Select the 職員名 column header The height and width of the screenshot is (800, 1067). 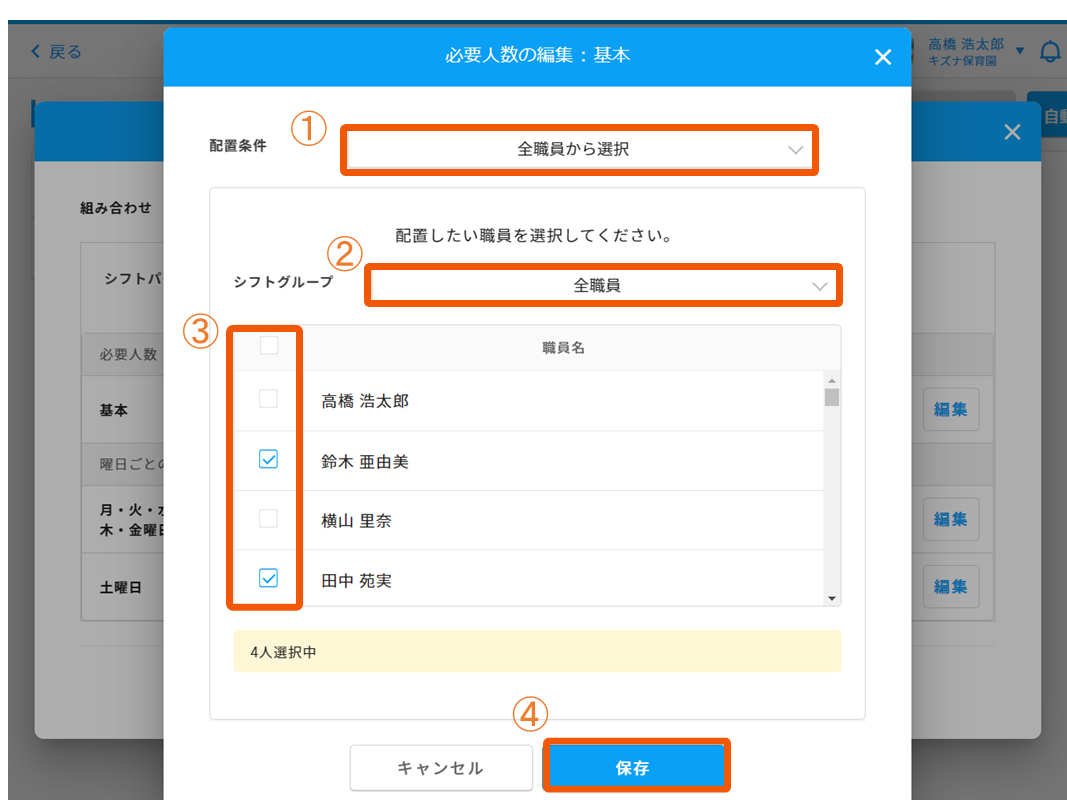tap(563, 347)
